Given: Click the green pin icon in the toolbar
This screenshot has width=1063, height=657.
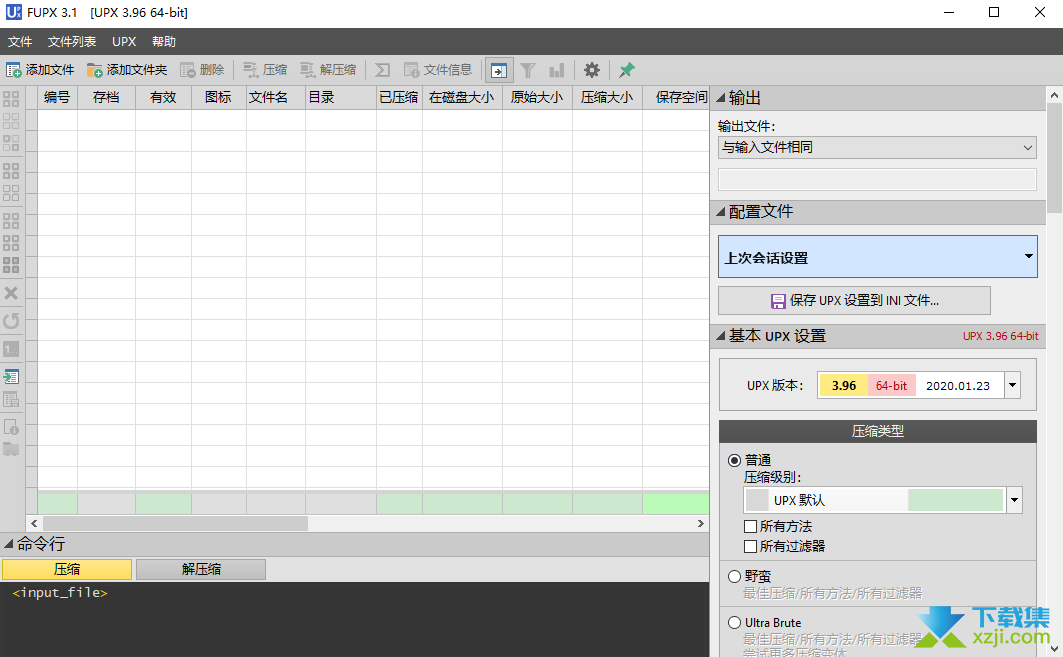Looking at the screenshot, I should pos(626,70).
